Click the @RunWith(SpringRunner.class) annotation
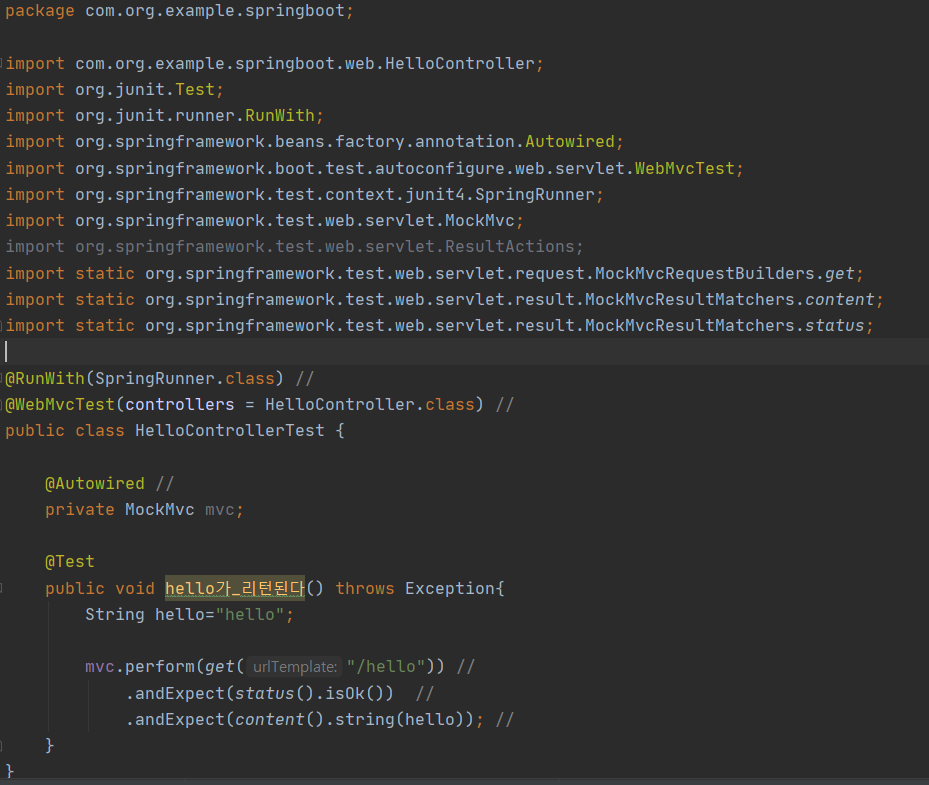Screen dimensions: 929x785 point(145,378)
